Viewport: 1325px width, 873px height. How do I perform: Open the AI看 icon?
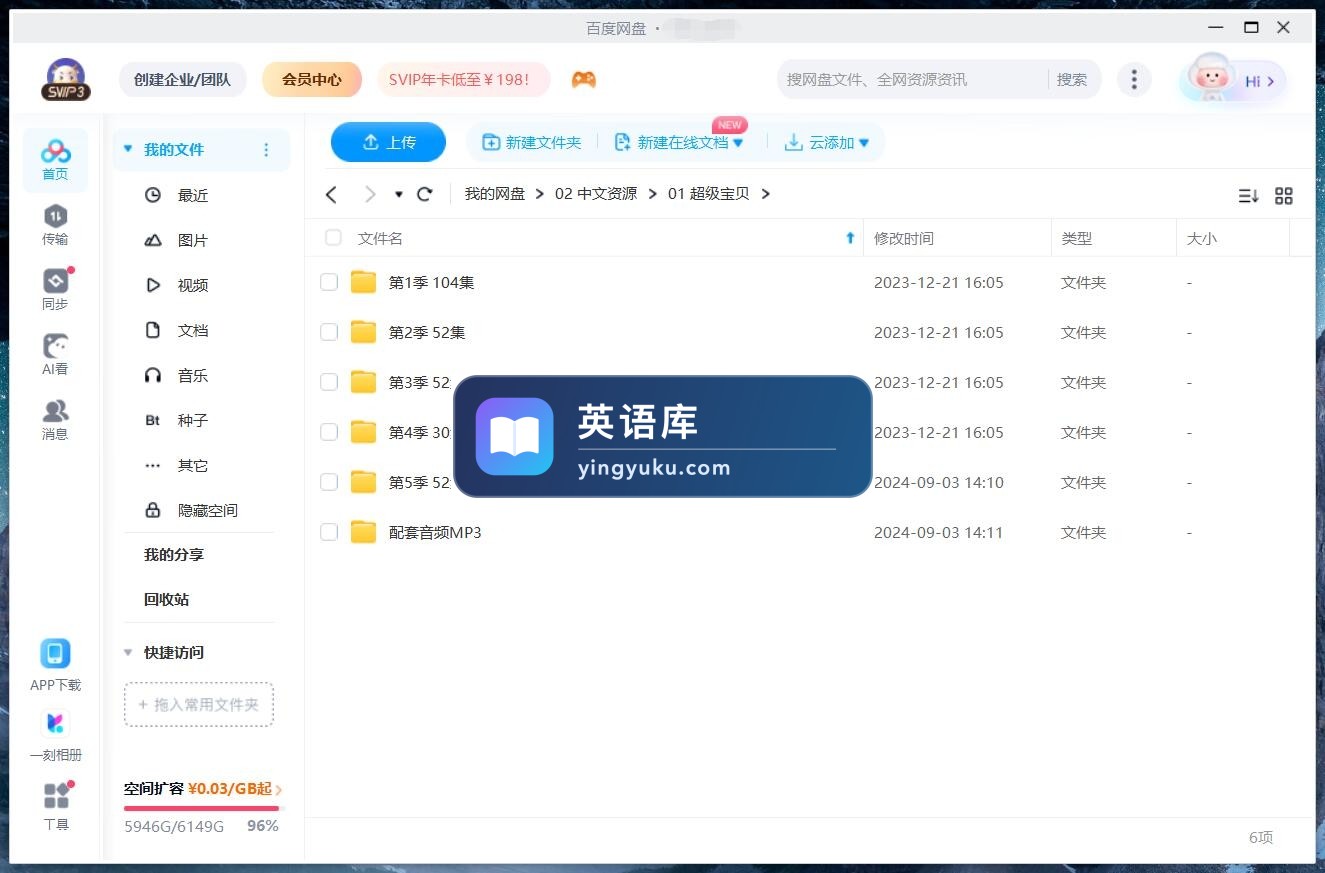click(55, 354)
